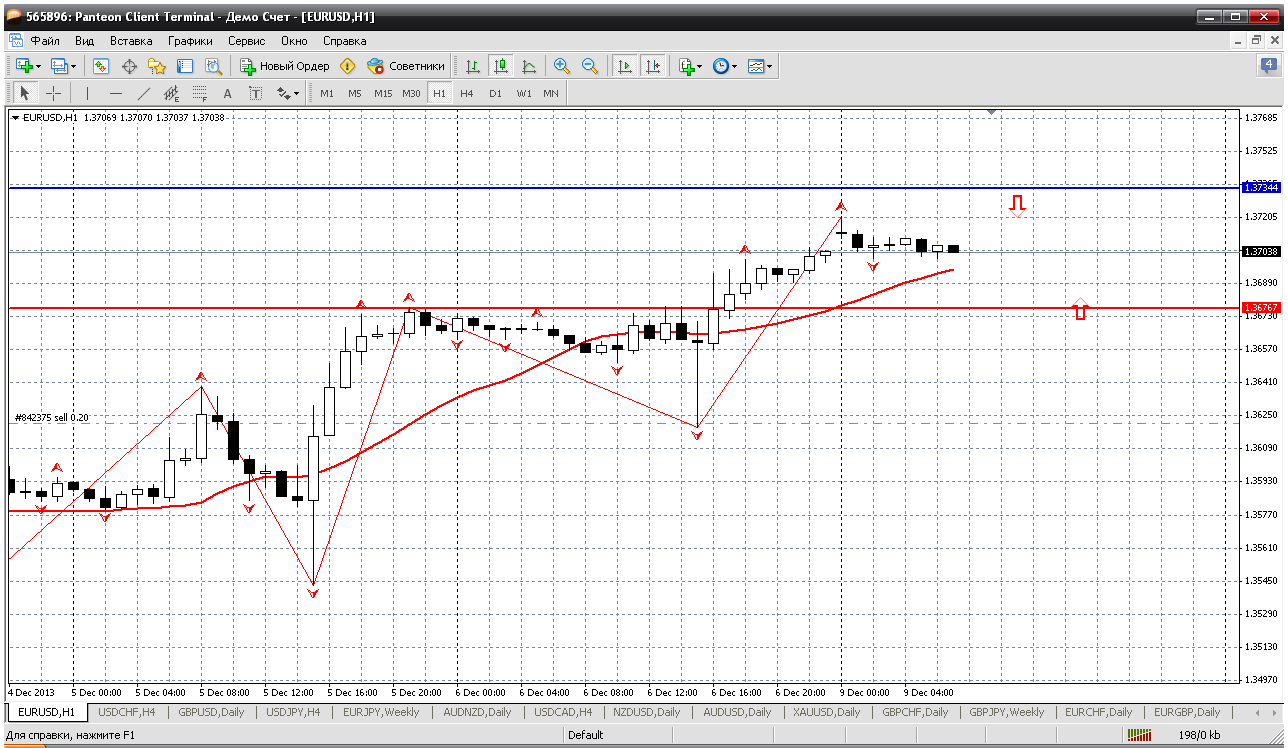Open the Вставка menu

click(x=131, y=41)
